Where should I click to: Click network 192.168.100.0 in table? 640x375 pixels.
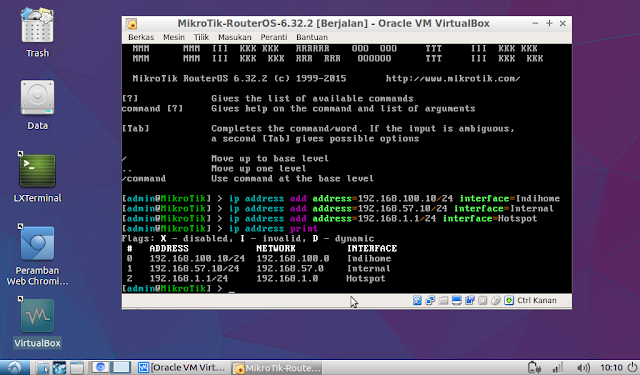293,259
